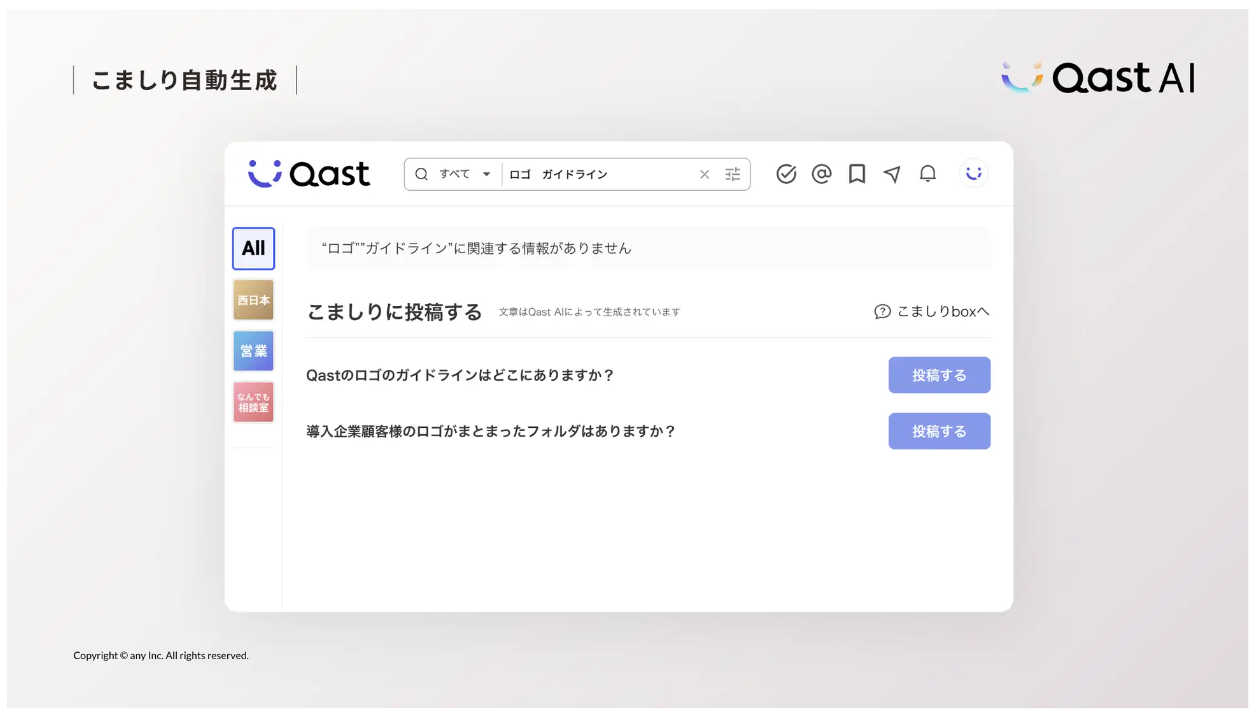Click the send (paper plane) icon
This screenshot has width=1256, height=717.
point(892,173)
